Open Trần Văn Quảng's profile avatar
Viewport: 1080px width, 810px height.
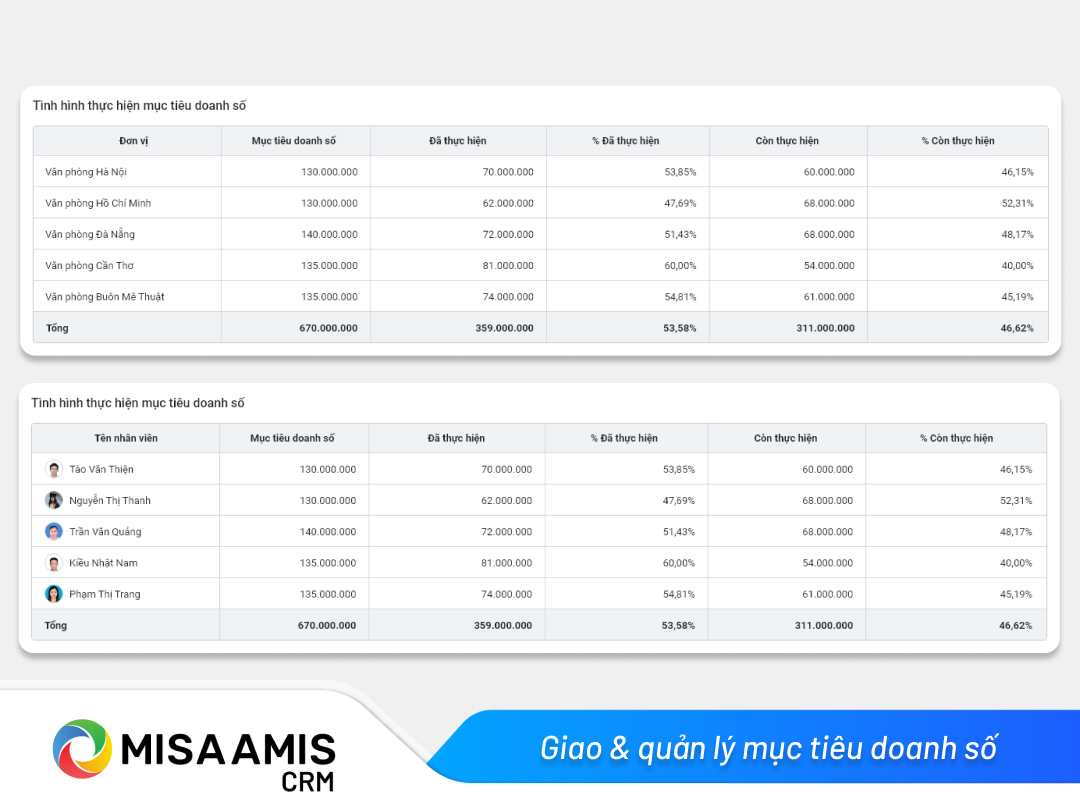[54, 531]
